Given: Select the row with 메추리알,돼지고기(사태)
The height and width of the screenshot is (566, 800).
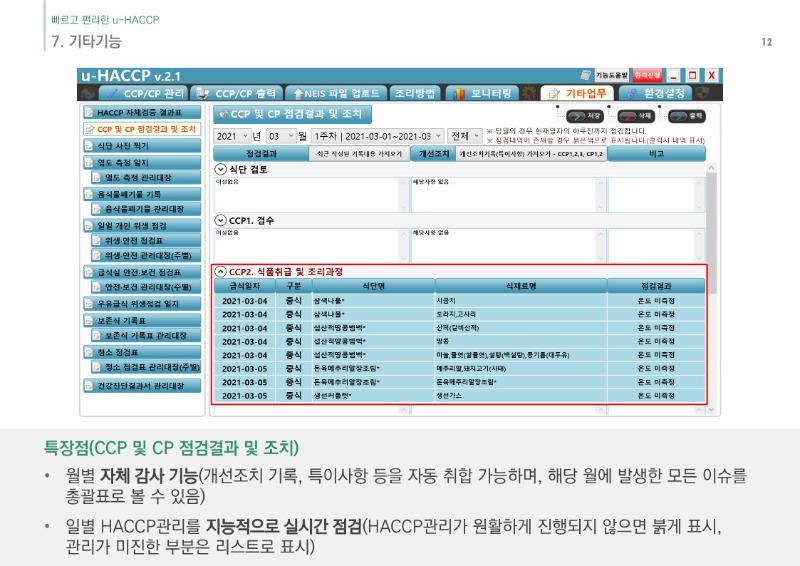Looking at the screenshot, I should coord(460,368).
